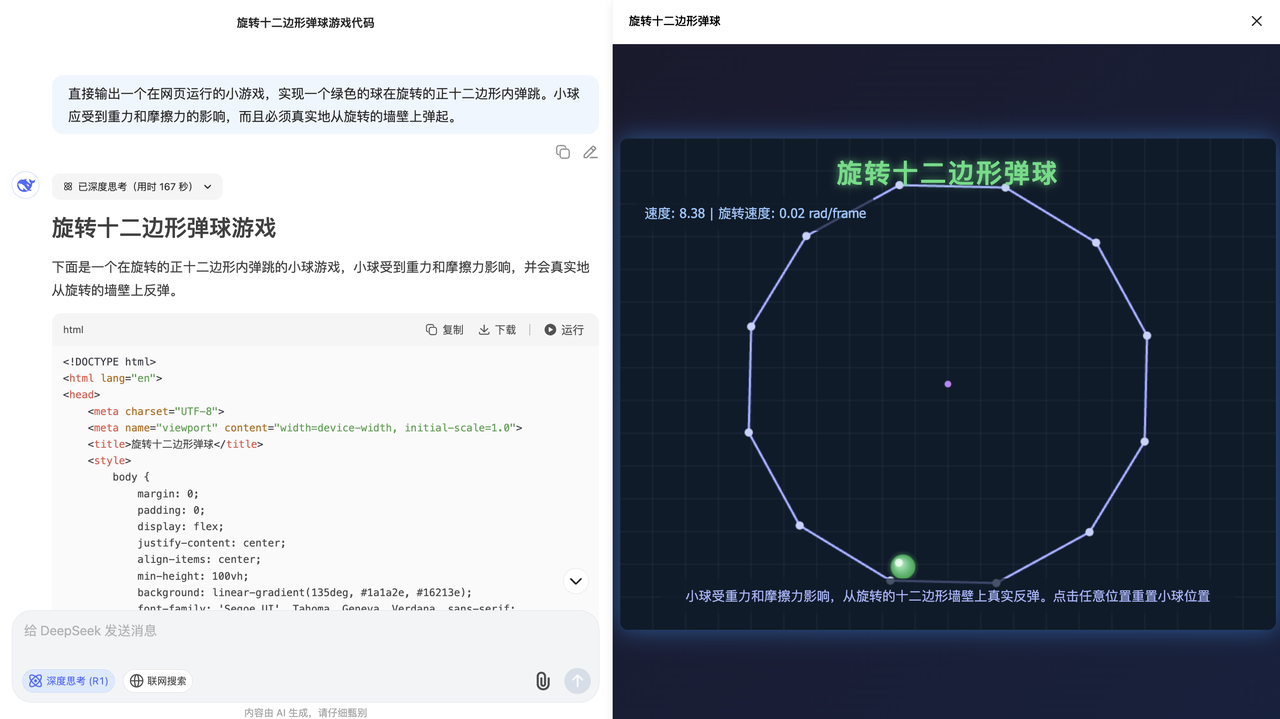Click the meta viewport code line
This screenshot has width=1280, height=719.
coord(305,428)
